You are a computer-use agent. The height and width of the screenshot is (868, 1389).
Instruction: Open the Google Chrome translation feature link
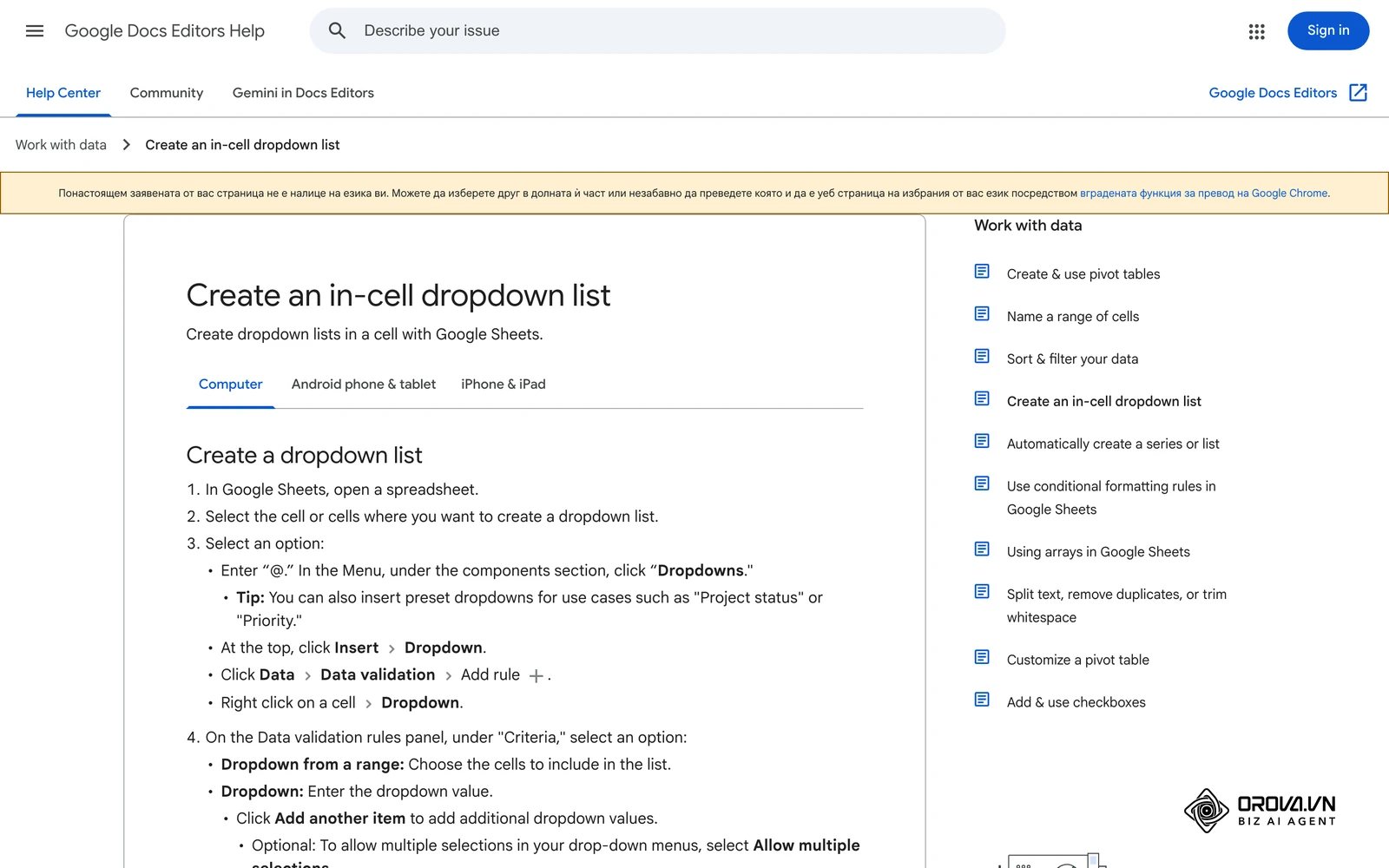(x=1203, y=194)
